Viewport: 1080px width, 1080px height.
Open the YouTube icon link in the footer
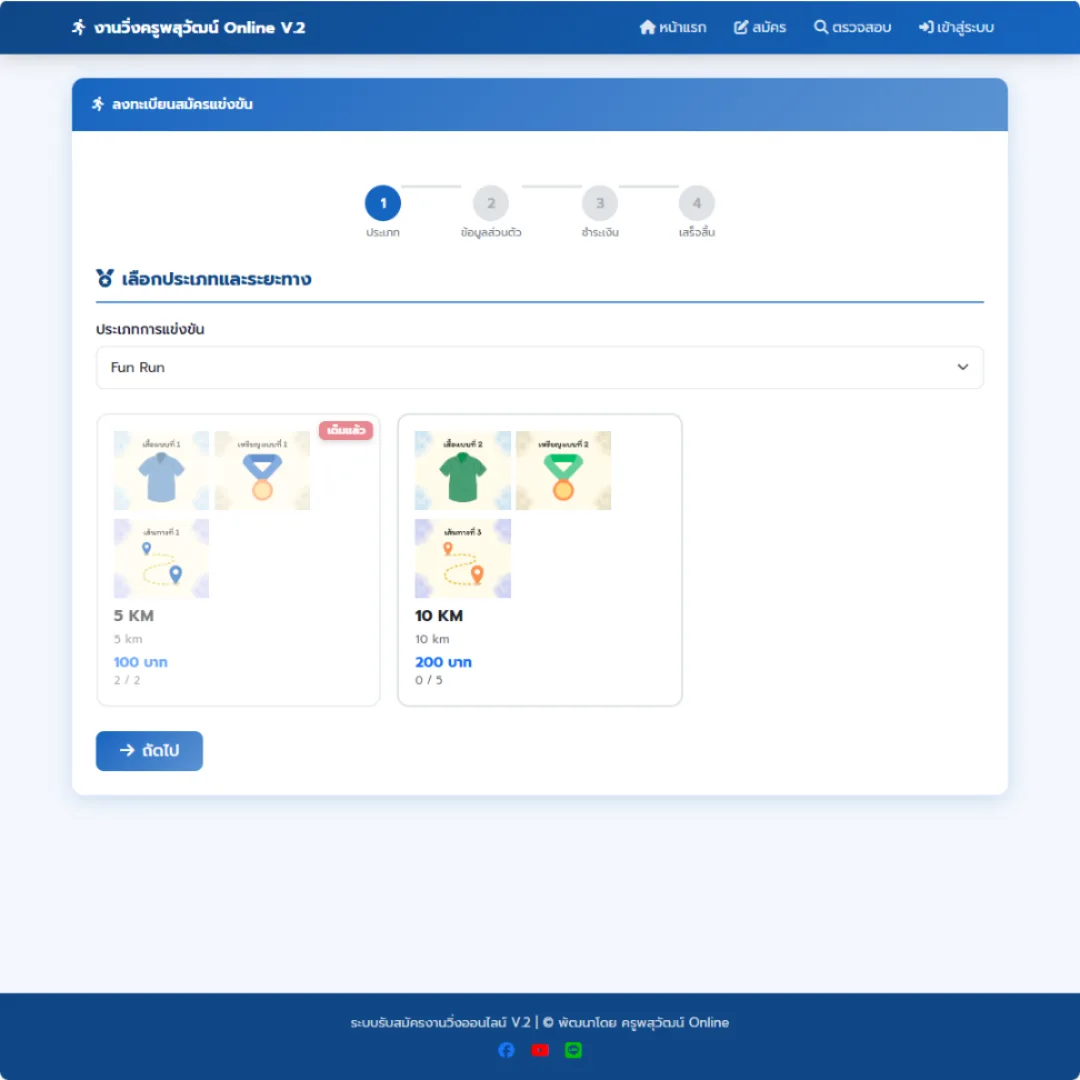point(540,1050)
